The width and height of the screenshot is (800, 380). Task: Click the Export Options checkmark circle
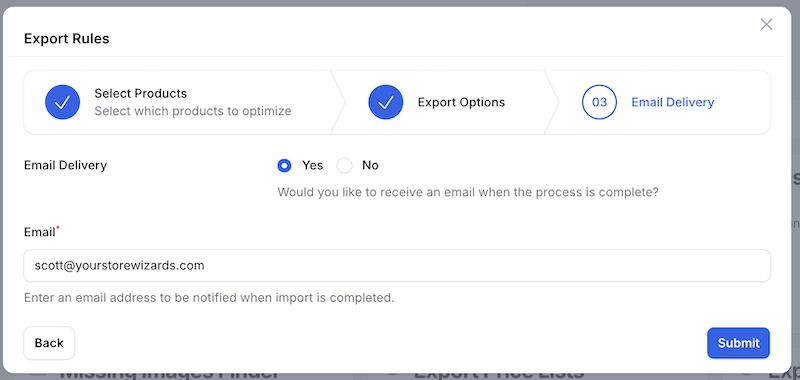386,102
